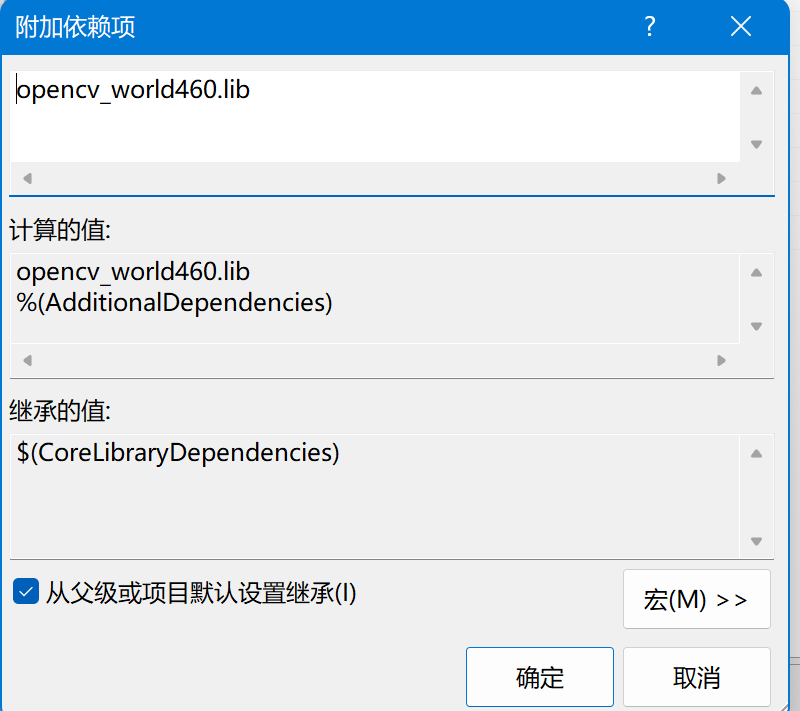Click scroll-up arrow in 计算的值 box

click(x=756, y=273)
